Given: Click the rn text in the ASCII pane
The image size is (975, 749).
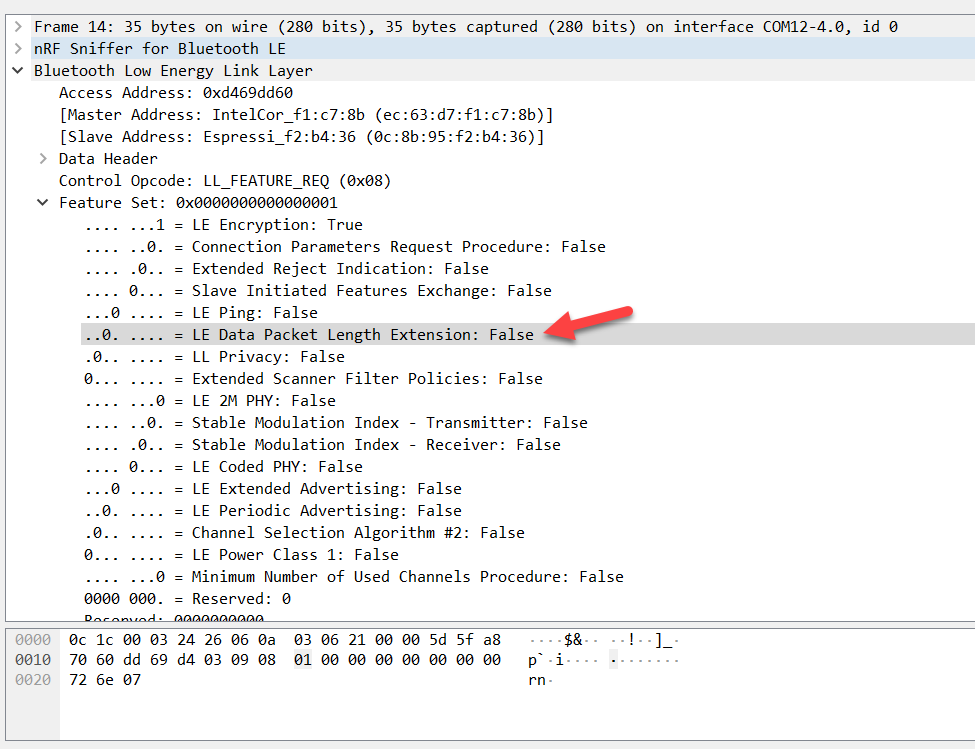Looking at the screenshot, I should [535, 679].
